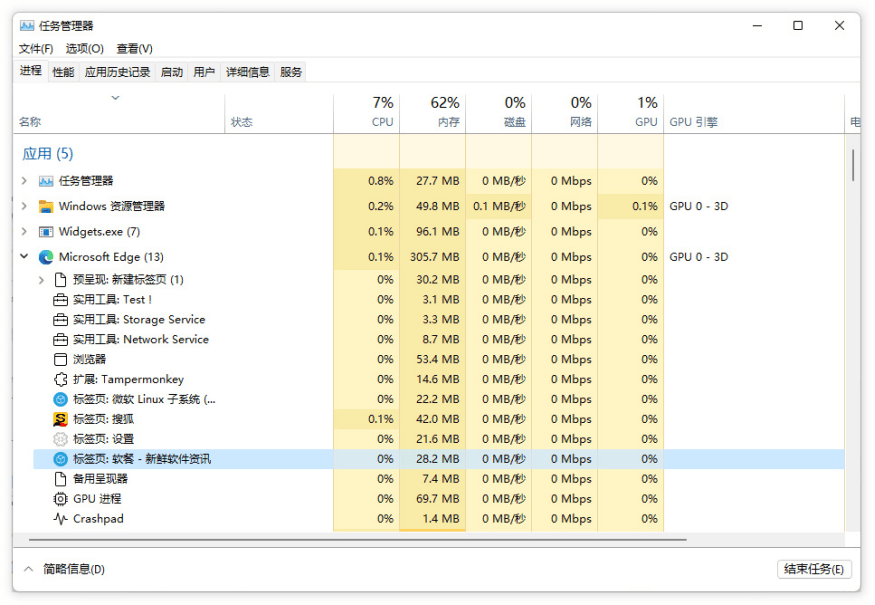Click the 浏览器 subprocess icon
Image resolution: width=875 pixels, height=605 pixels.
(59, 359)
